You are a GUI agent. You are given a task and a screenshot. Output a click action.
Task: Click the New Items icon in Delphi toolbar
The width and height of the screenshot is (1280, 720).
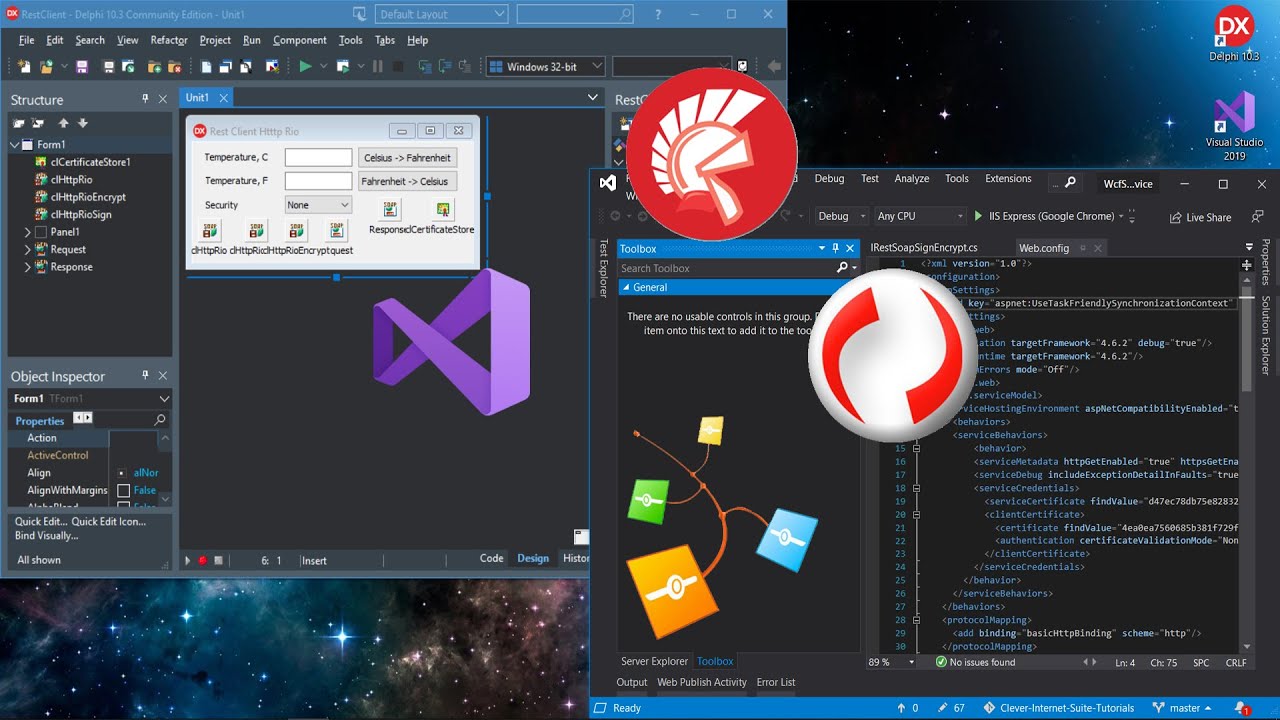[x=24, y=67]
